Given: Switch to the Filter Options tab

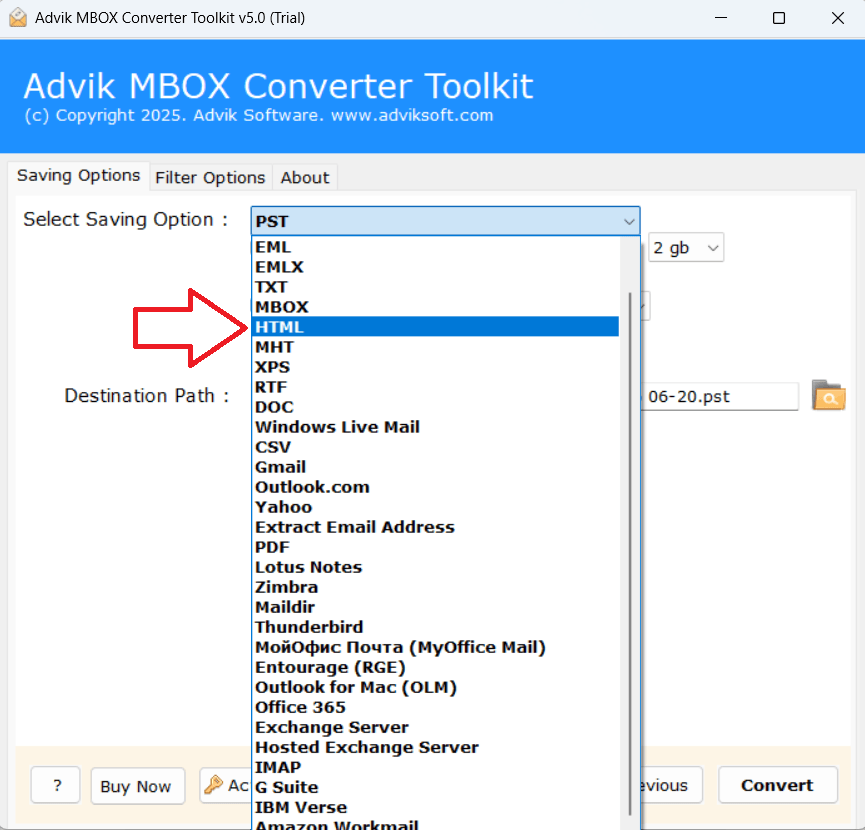Looking at the screenshot, I should [x=210, y=178].
